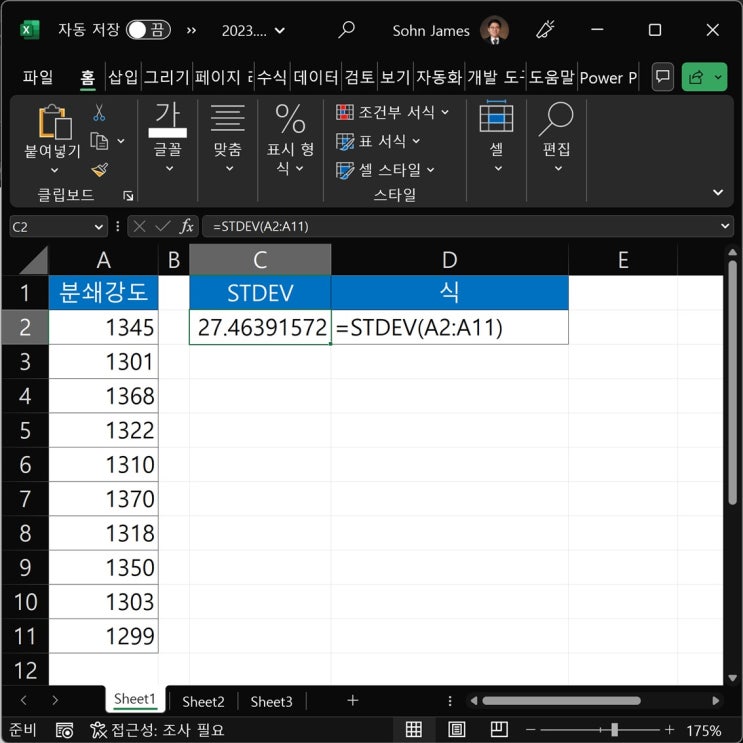Select Page Break Preview view icon
Viewport: 743px width, 743px height.
click(498, 729)
